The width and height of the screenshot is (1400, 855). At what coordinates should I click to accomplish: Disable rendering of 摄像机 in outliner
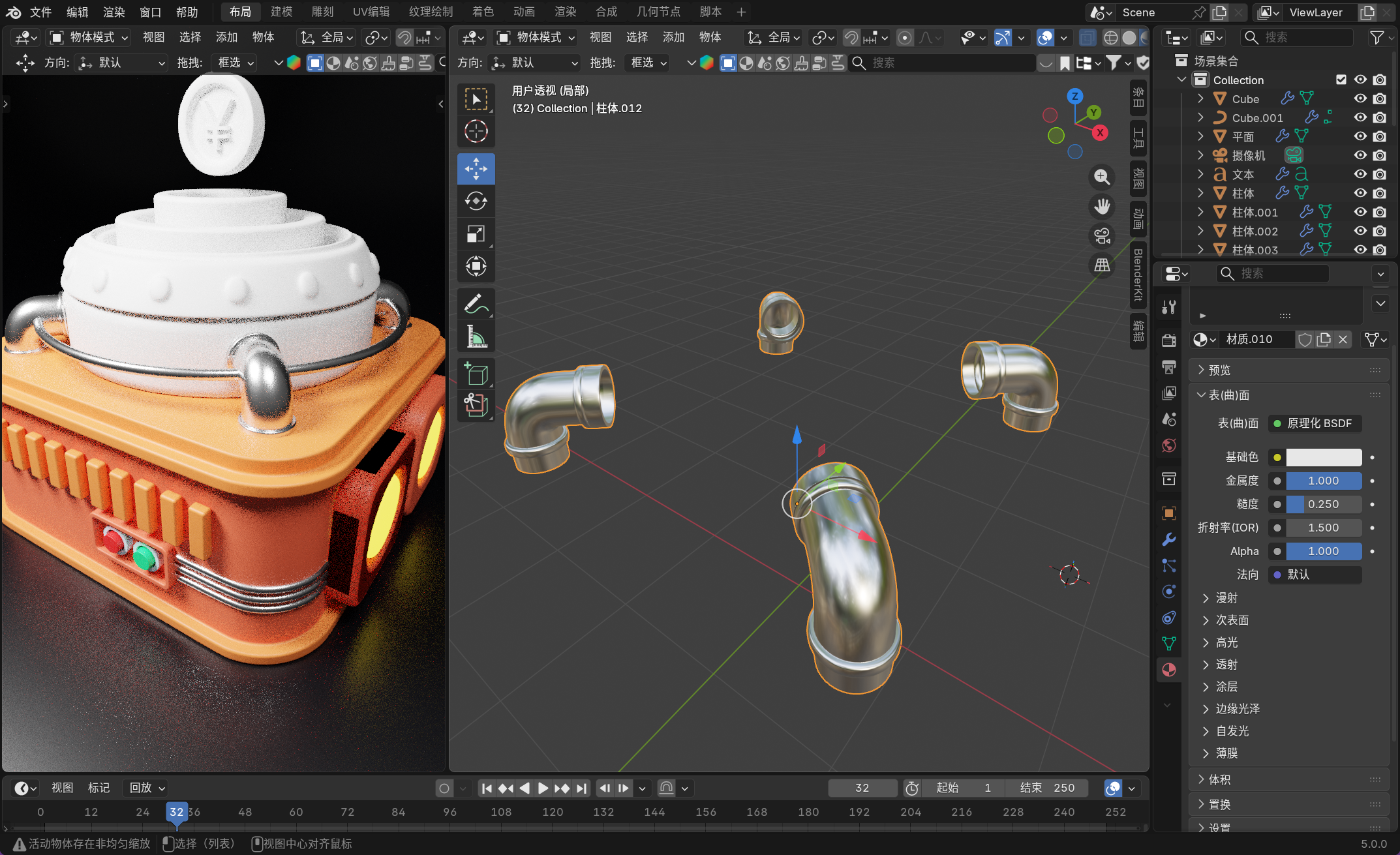click(1379, 155)
